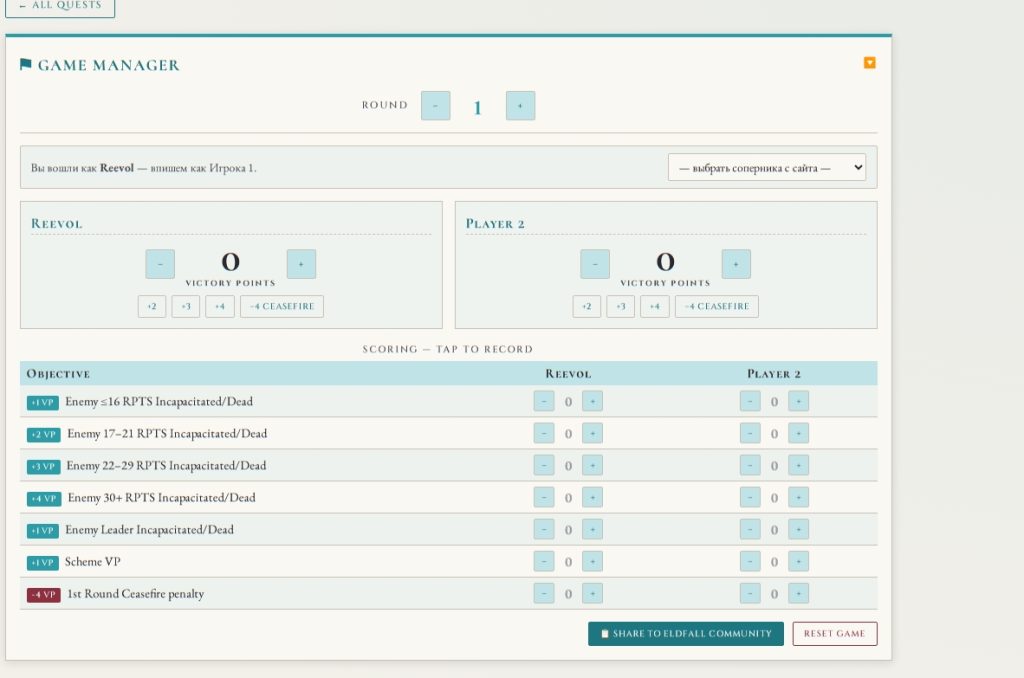Plus Reevol count for Enemy ≤16 RPTS

(x=592, y=401)
